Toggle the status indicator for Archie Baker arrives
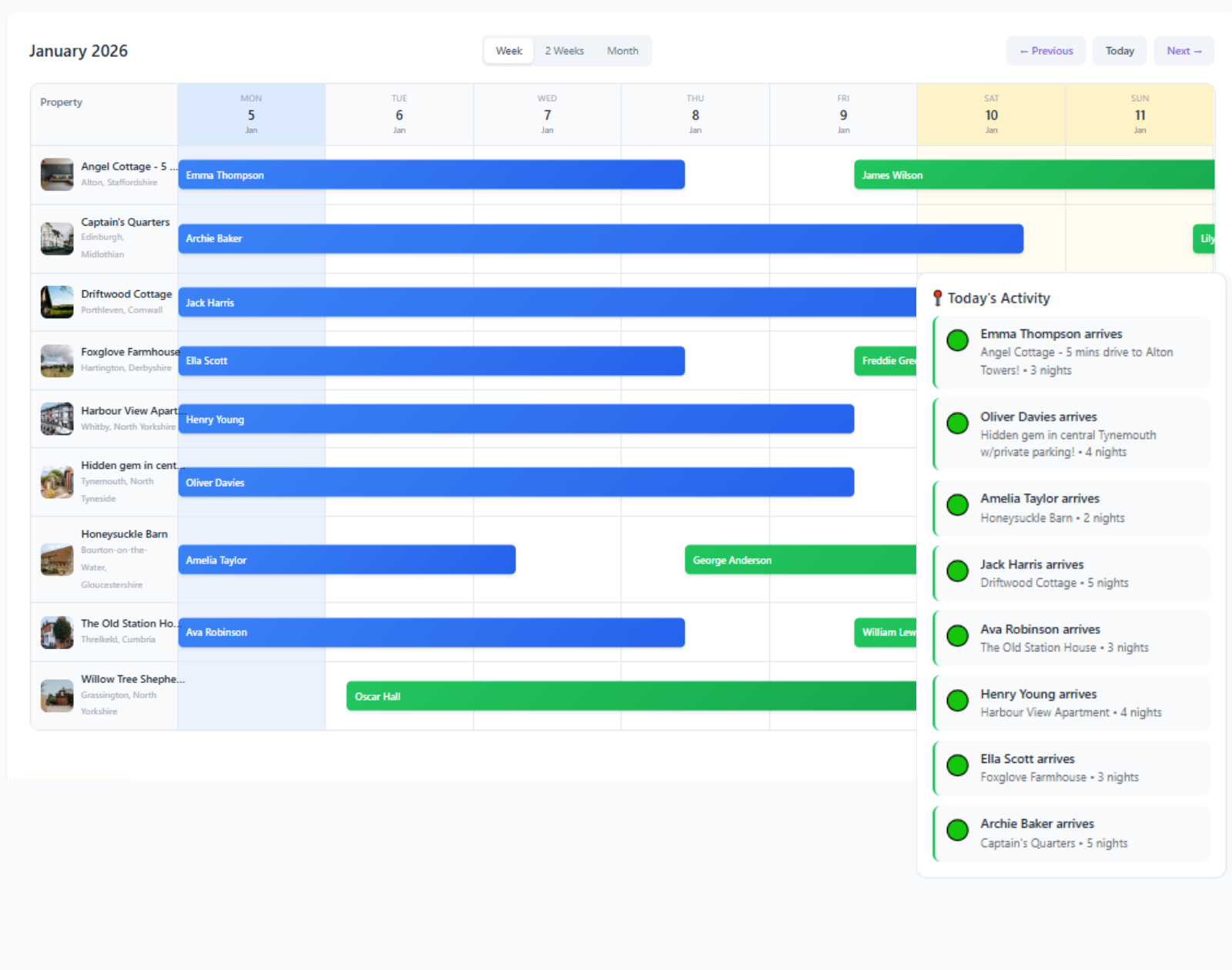 [x=957, y=830]
